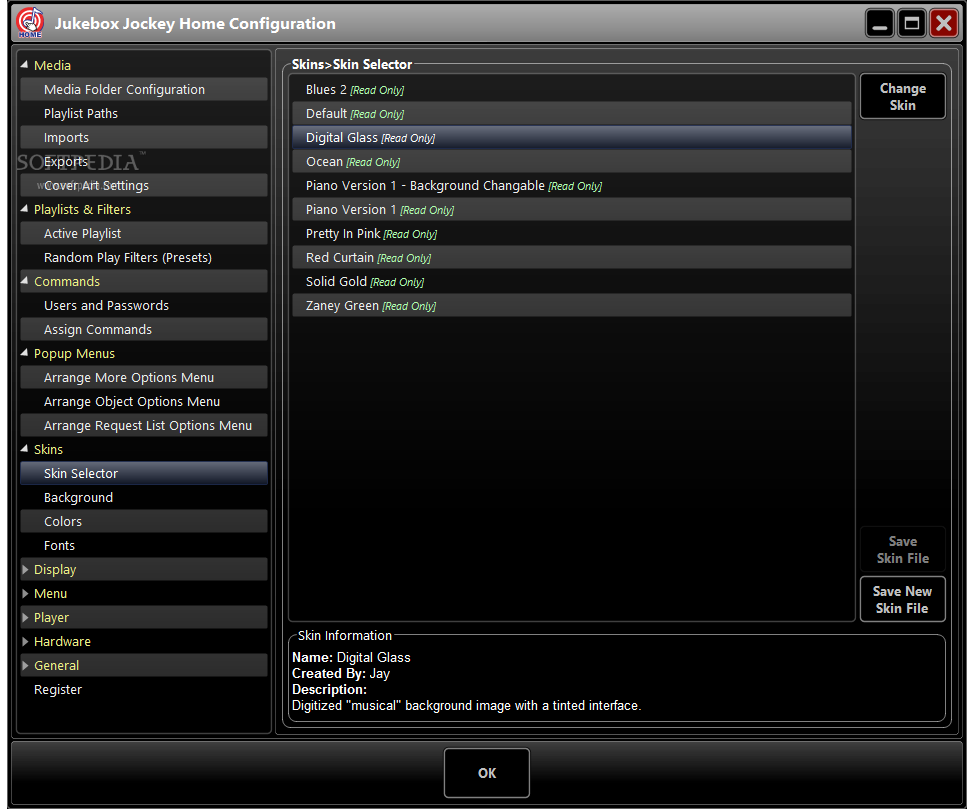967x809 pixels.
Task: Collapse the Popup Menus section arrow
Action: point(25,353)
